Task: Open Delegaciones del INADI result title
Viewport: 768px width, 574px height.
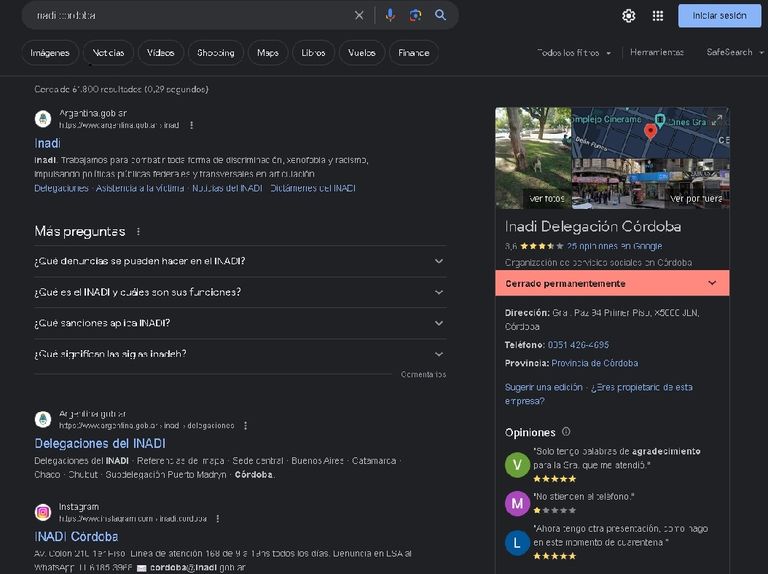Action: pos(100,443)
